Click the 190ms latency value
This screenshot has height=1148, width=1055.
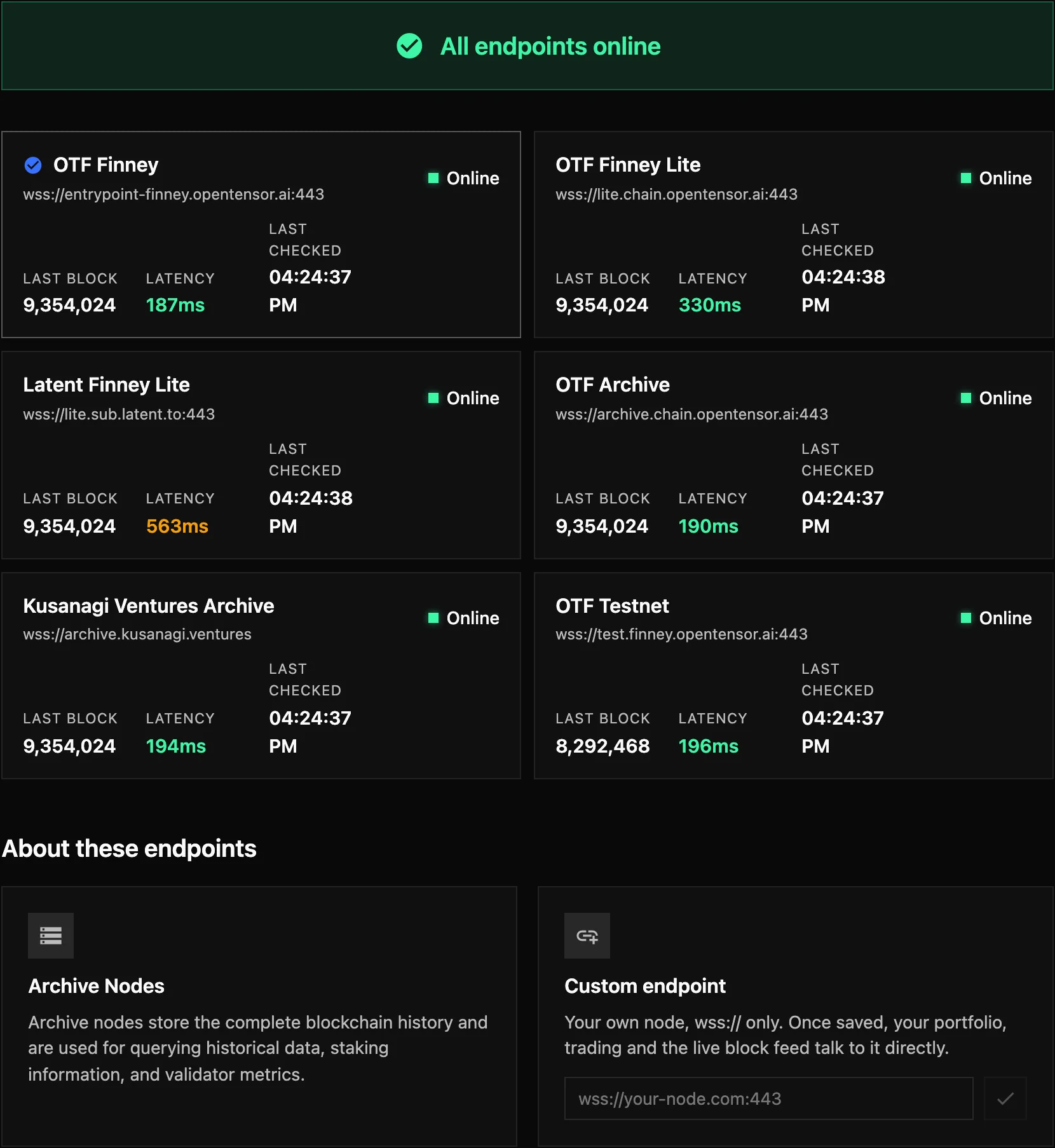(709, 526)
